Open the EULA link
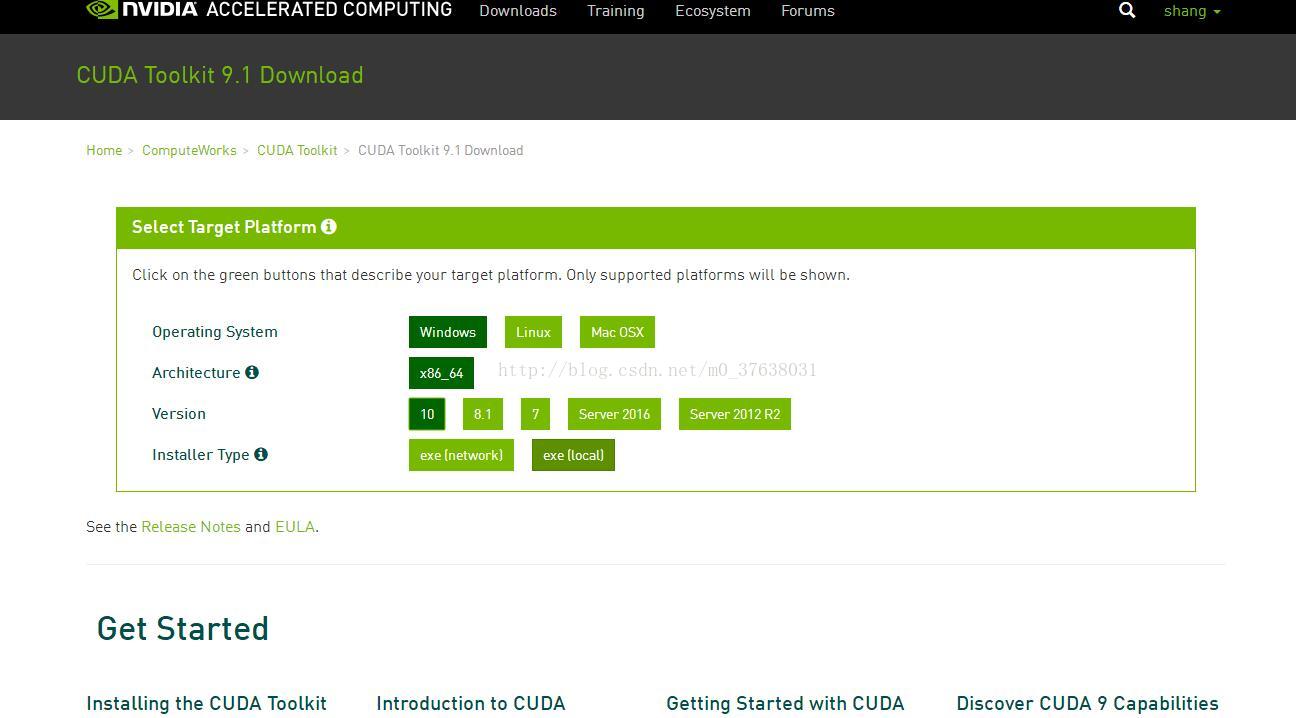 tap(295, 526)
